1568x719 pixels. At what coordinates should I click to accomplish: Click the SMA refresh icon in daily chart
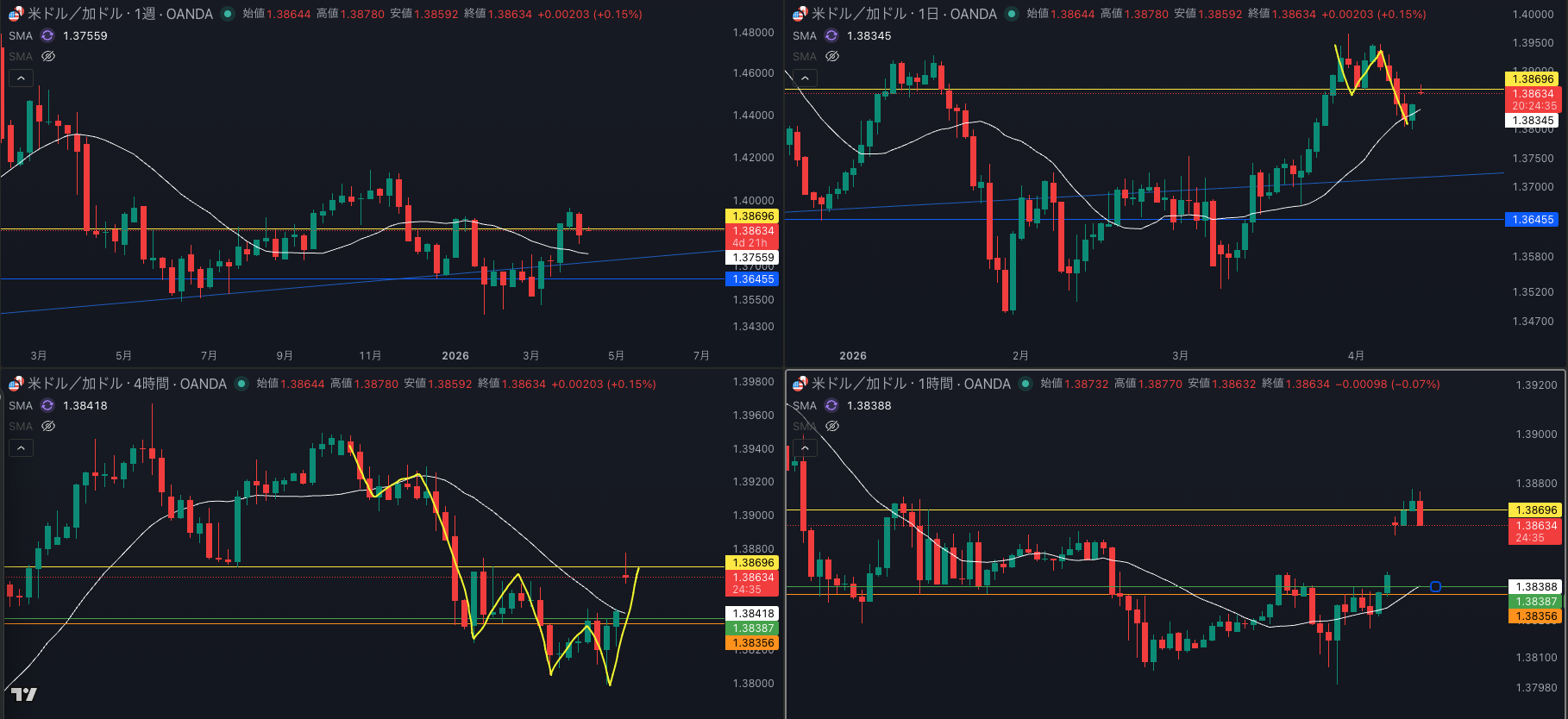click(831, 35)
